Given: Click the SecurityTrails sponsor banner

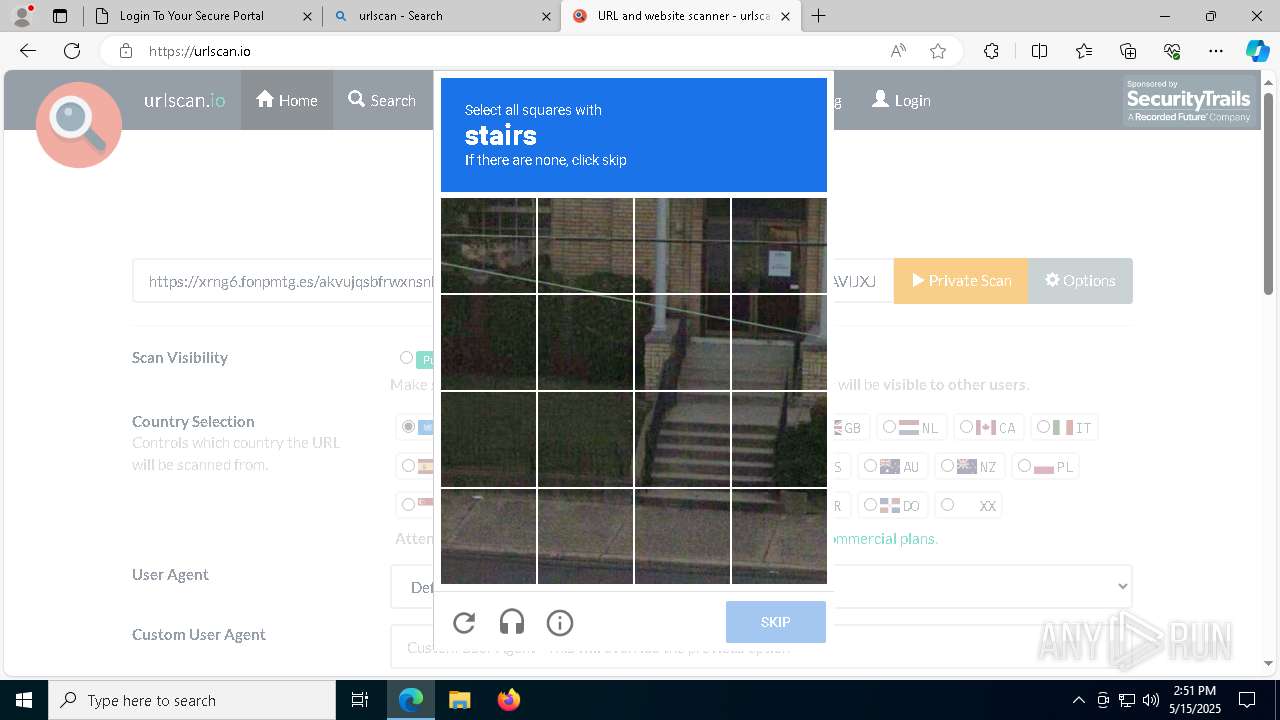Looking at the screenshot, I should pos(1188,101).
